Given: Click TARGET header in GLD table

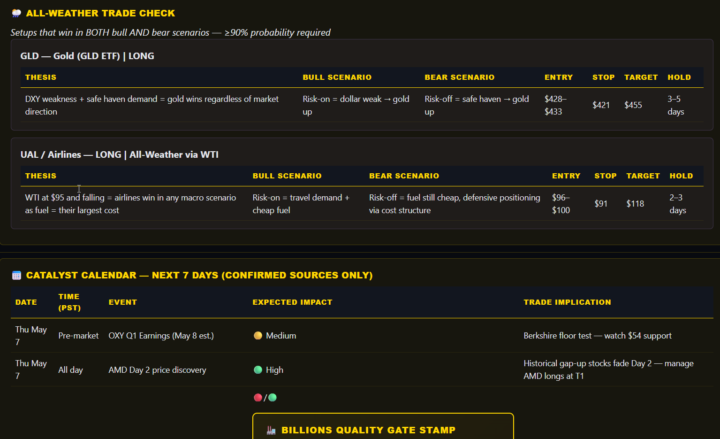Looking at the screenshot, I should click(641, 77).
